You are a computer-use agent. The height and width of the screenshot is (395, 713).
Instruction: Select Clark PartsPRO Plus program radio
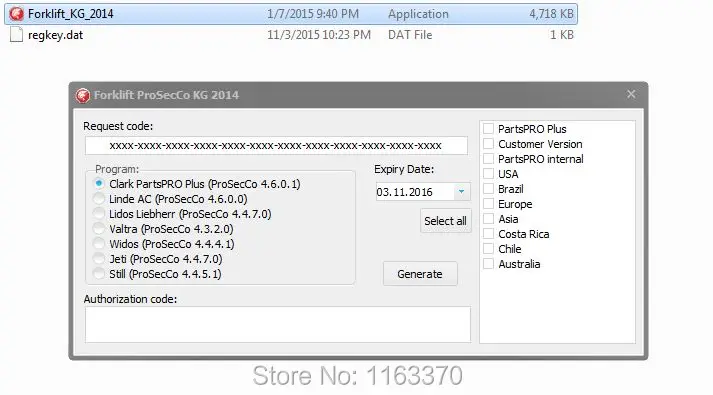pos(99,184)
